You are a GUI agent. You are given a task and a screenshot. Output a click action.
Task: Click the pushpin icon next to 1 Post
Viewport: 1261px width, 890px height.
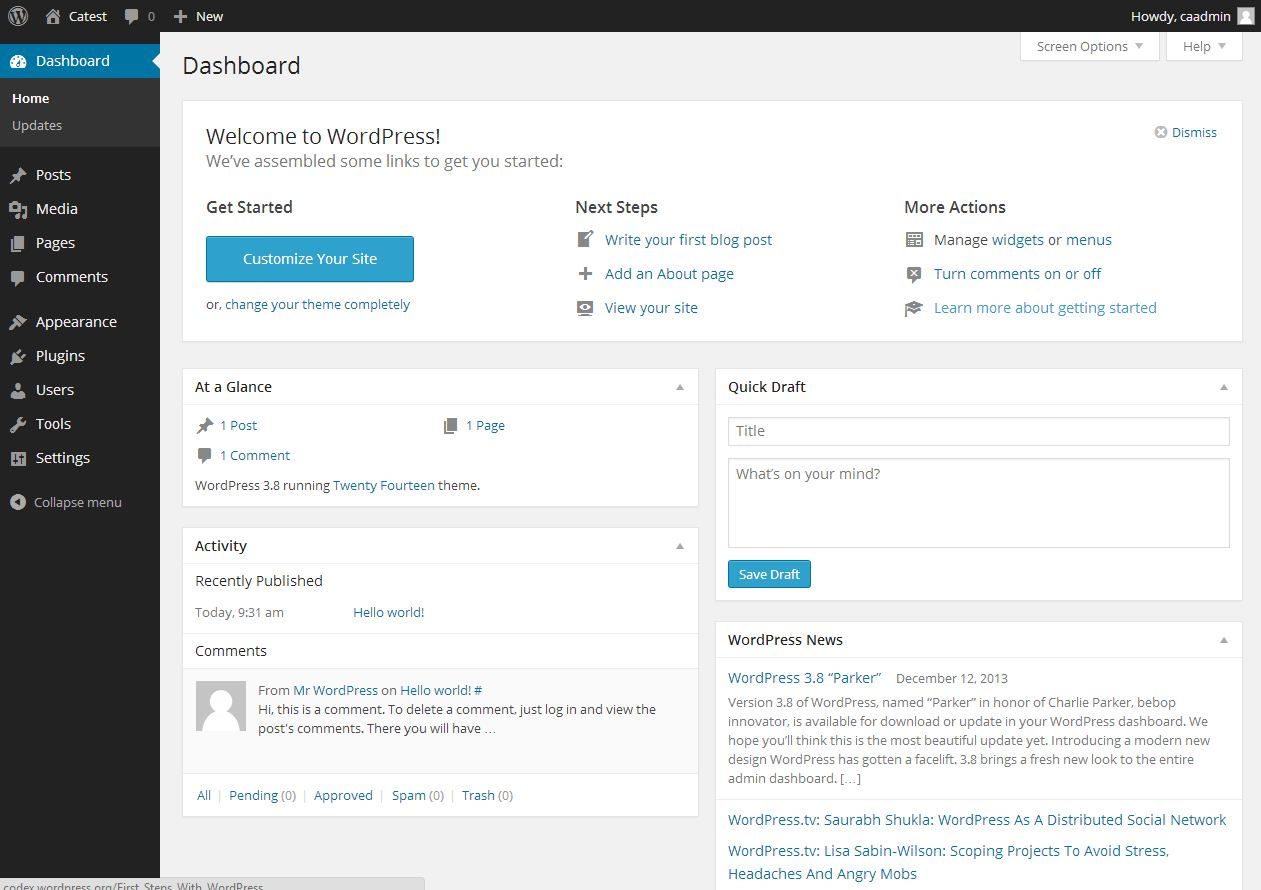point(205,426)
